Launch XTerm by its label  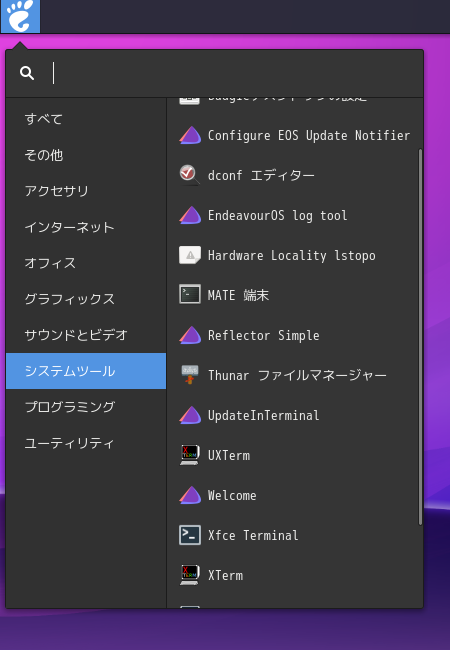click(x=225, y=575)
